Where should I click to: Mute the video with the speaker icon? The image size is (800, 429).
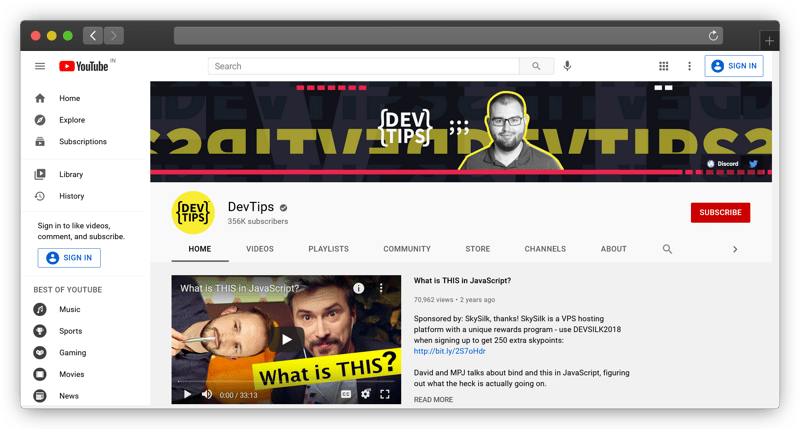click(207, 394)
